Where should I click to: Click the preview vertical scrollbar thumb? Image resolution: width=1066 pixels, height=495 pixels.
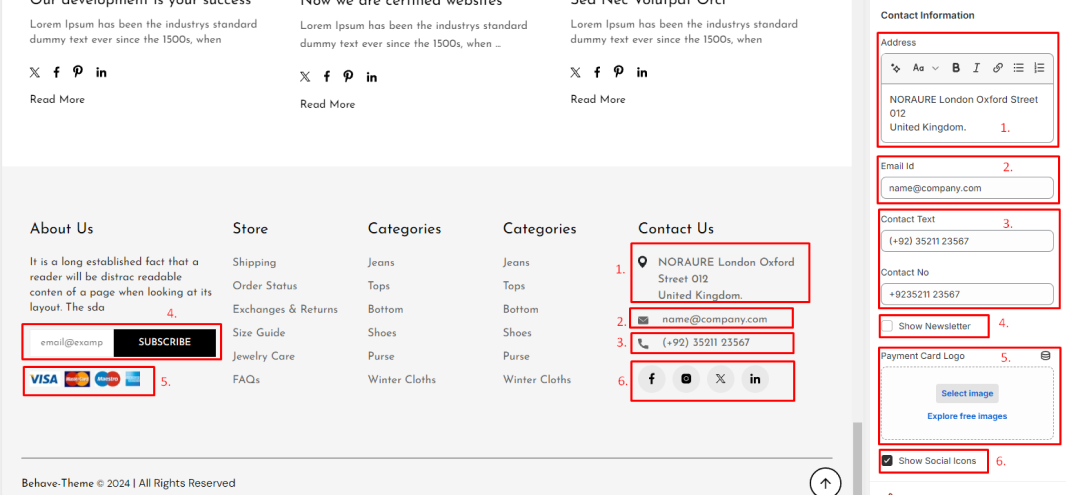857,458
